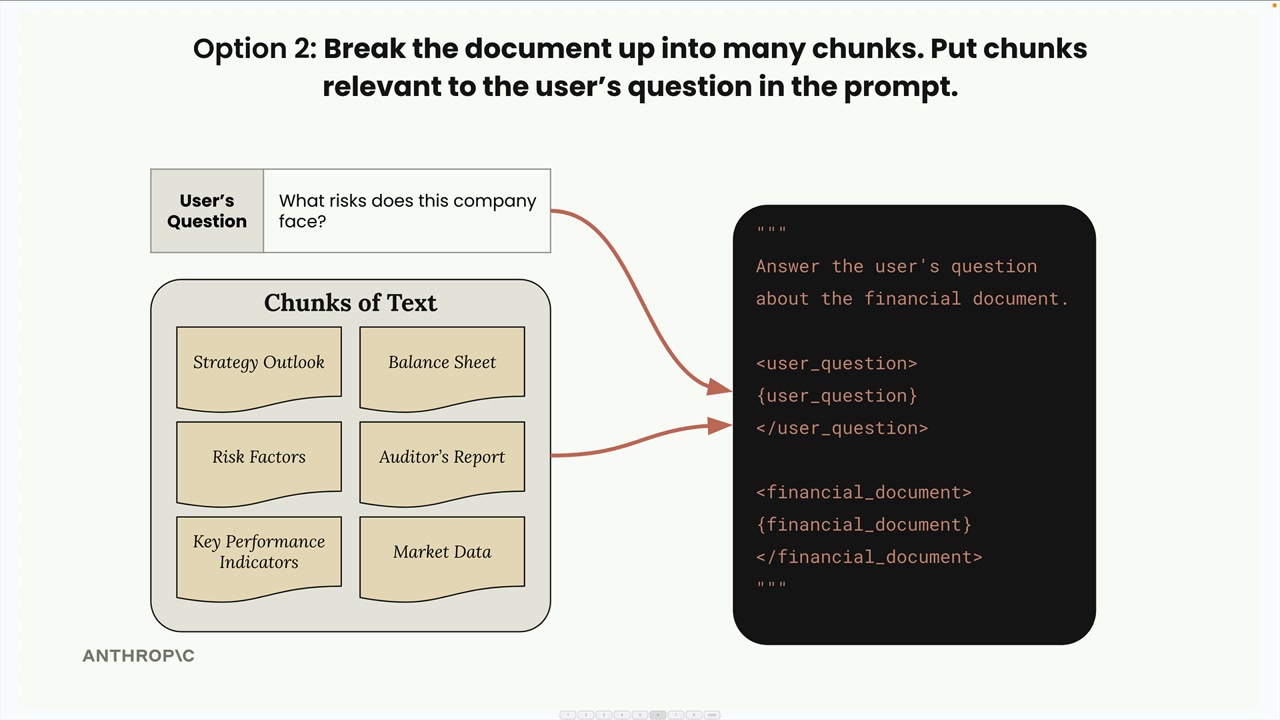Viewport: 1280px width, 720px height.
Task: Click the Strategy Outlook chunk
Action: click(x=259, y=364)
